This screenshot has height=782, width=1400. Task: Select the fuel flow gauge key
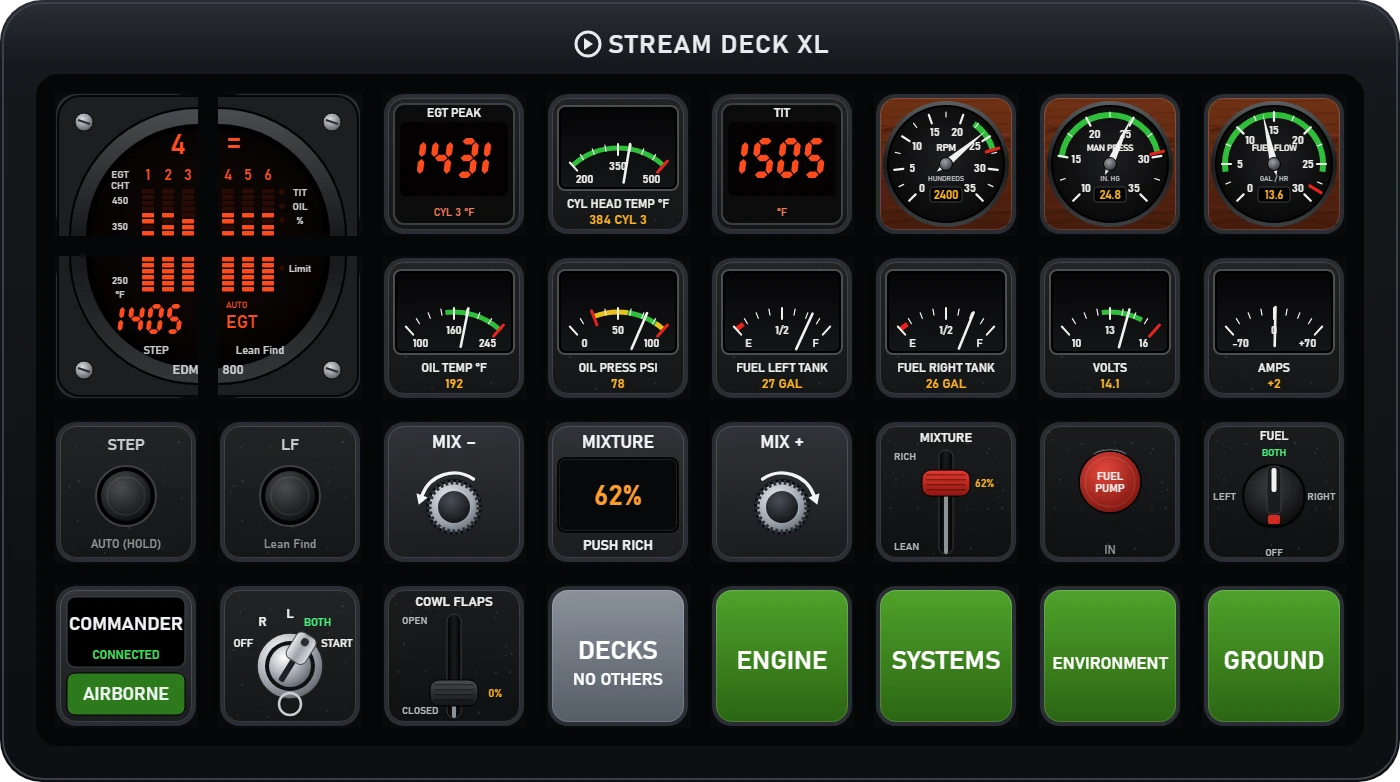1274,164
